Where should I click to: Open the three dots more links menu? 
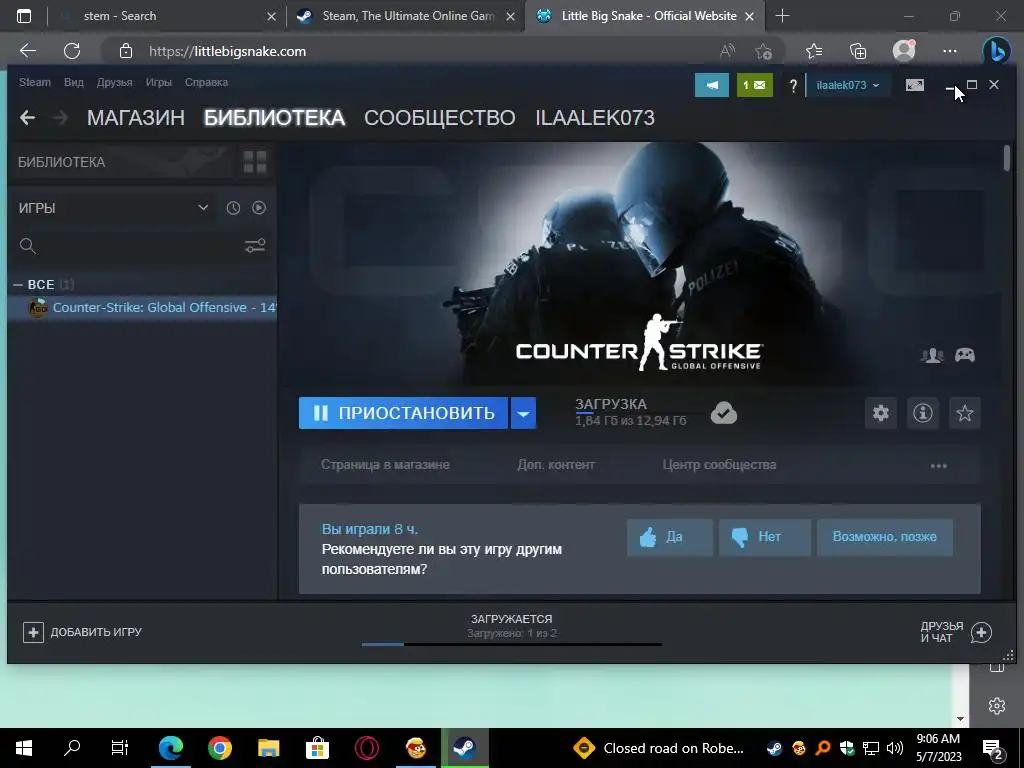(938, 466)
